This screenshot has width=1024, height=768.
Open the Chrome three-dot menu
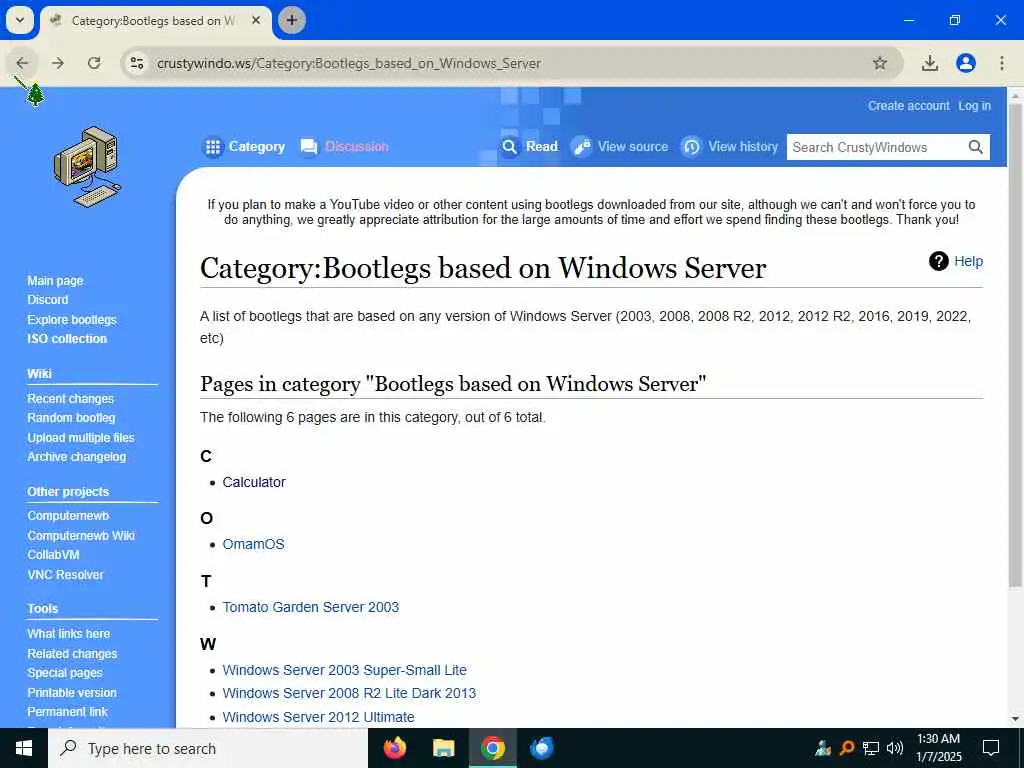1001,63
